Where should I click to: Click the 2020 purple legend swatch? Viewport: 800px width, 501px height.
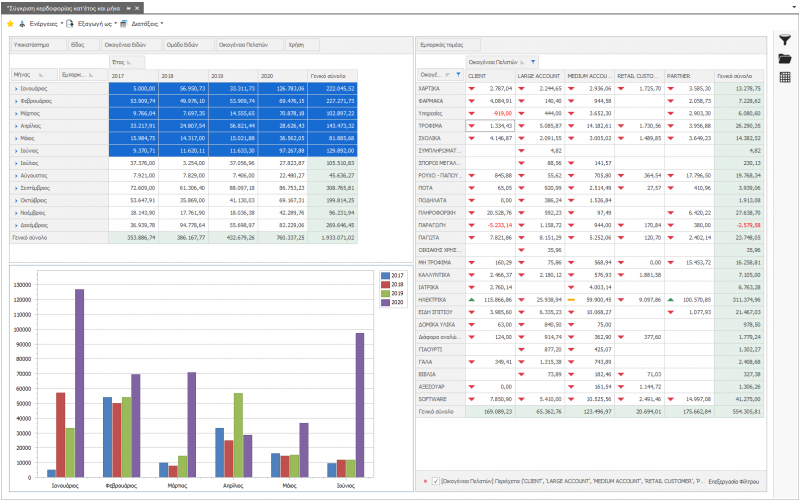point(385,303)
